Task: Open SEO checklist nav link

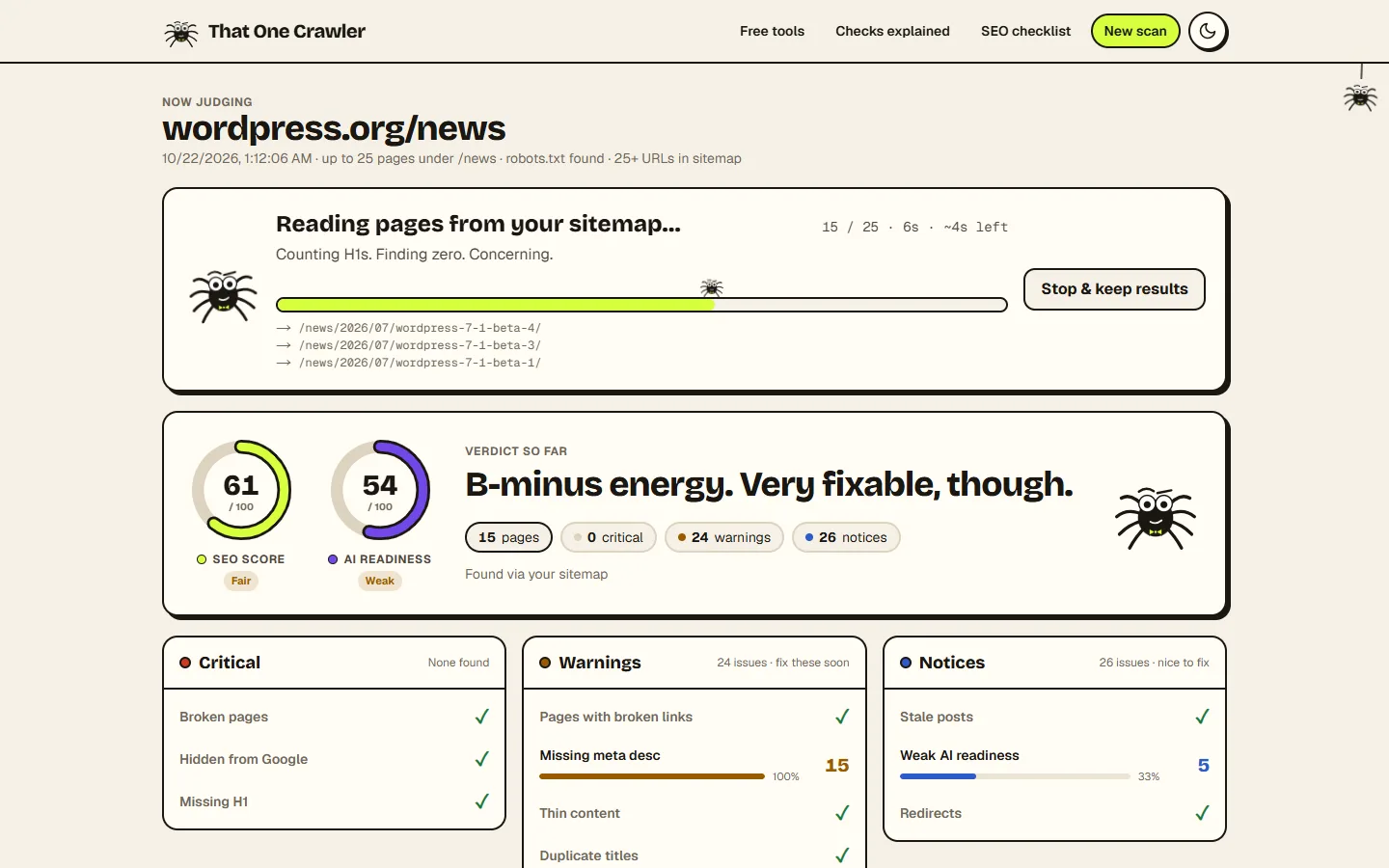Action: tap(1025, 31)
